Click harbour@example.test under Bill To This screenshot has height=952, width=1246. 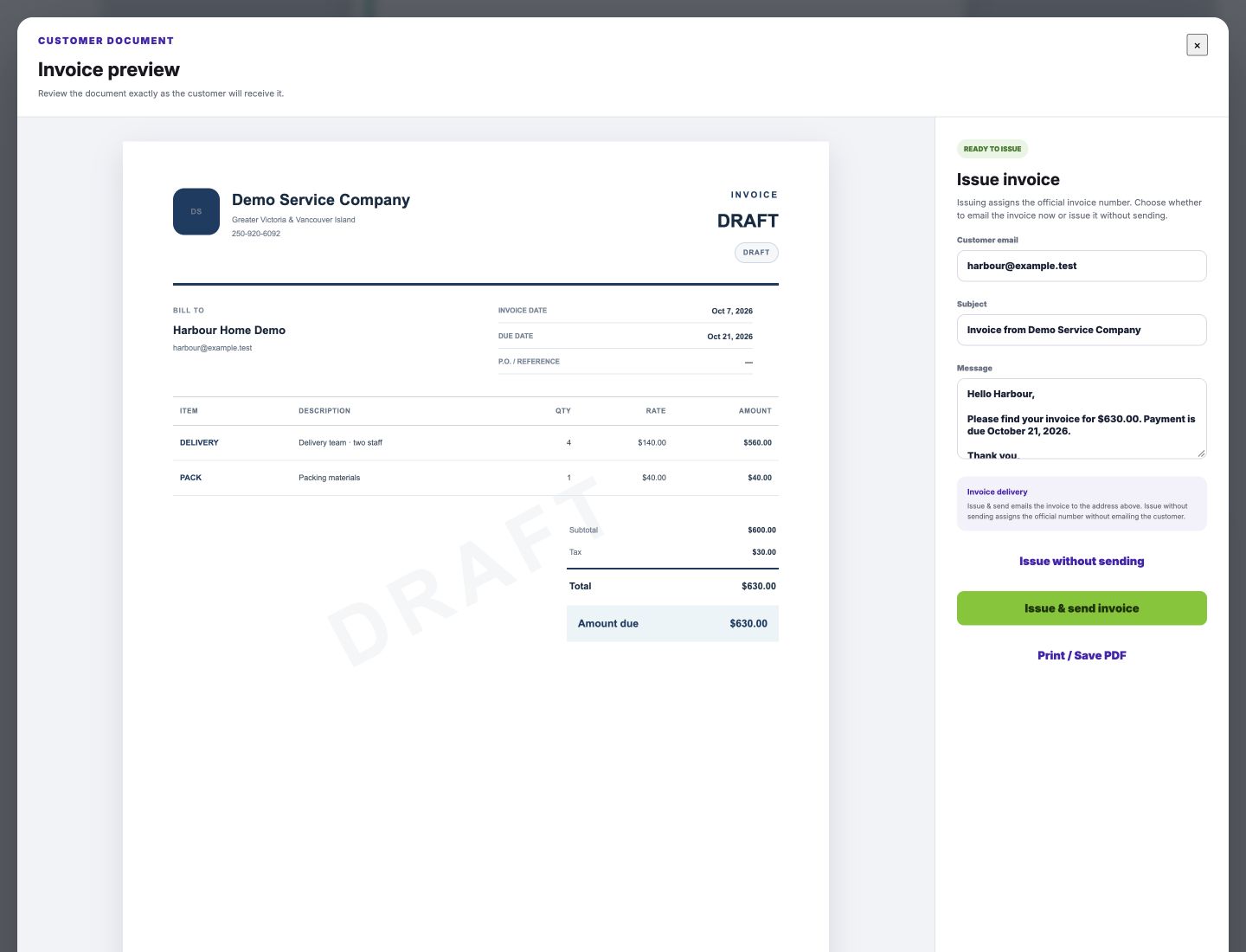click(x=212, y=348)
